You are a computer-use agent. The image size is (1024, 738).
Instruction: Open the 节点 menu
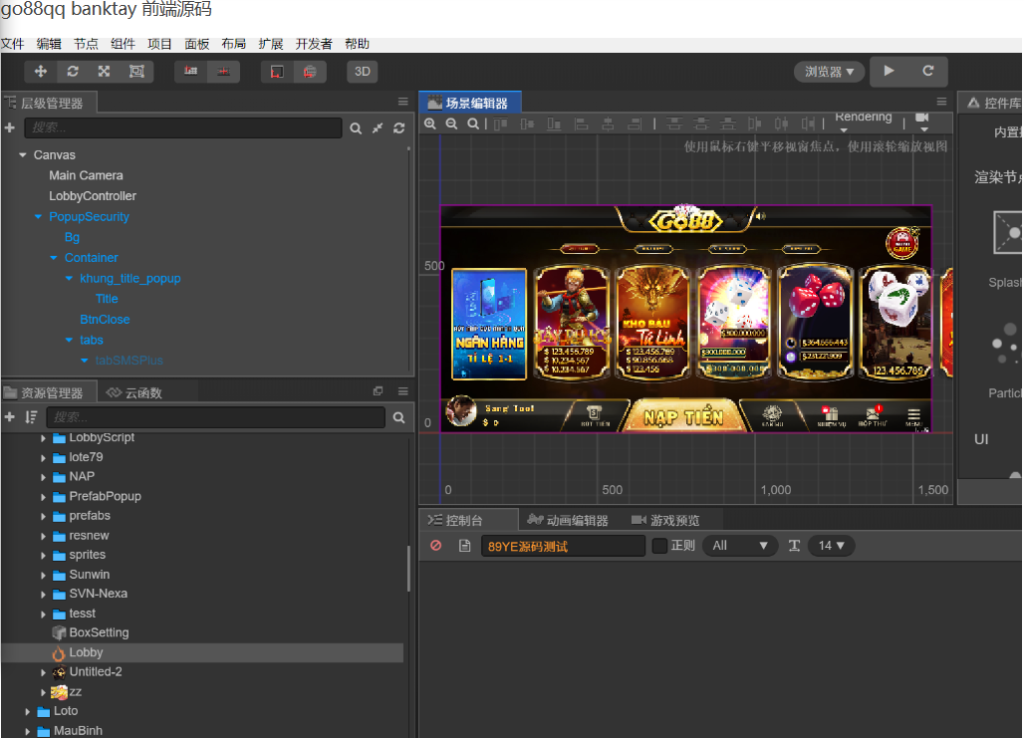coord(86,44)
